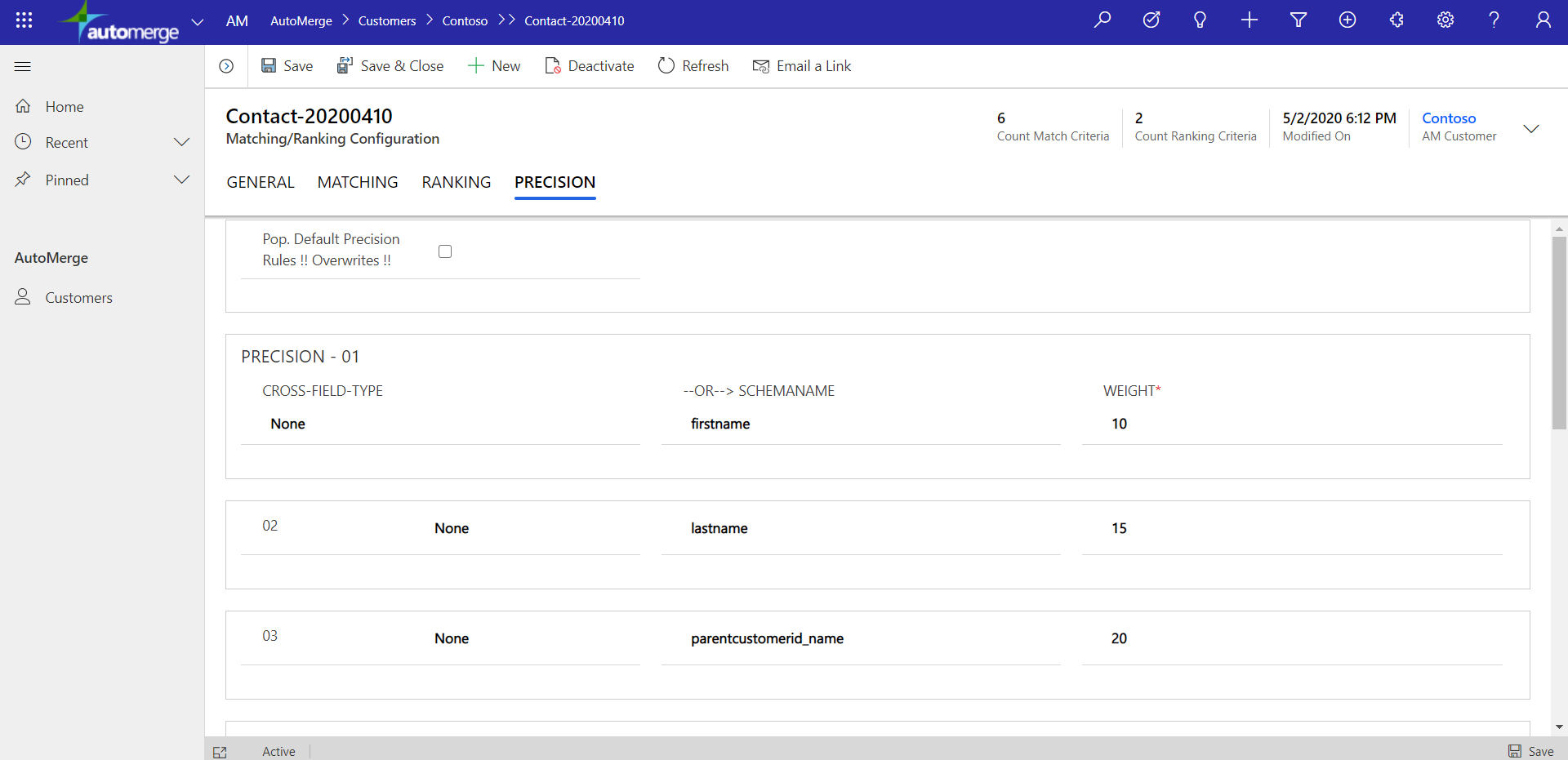Click Customers in the breadcrumb

[387, 21]
